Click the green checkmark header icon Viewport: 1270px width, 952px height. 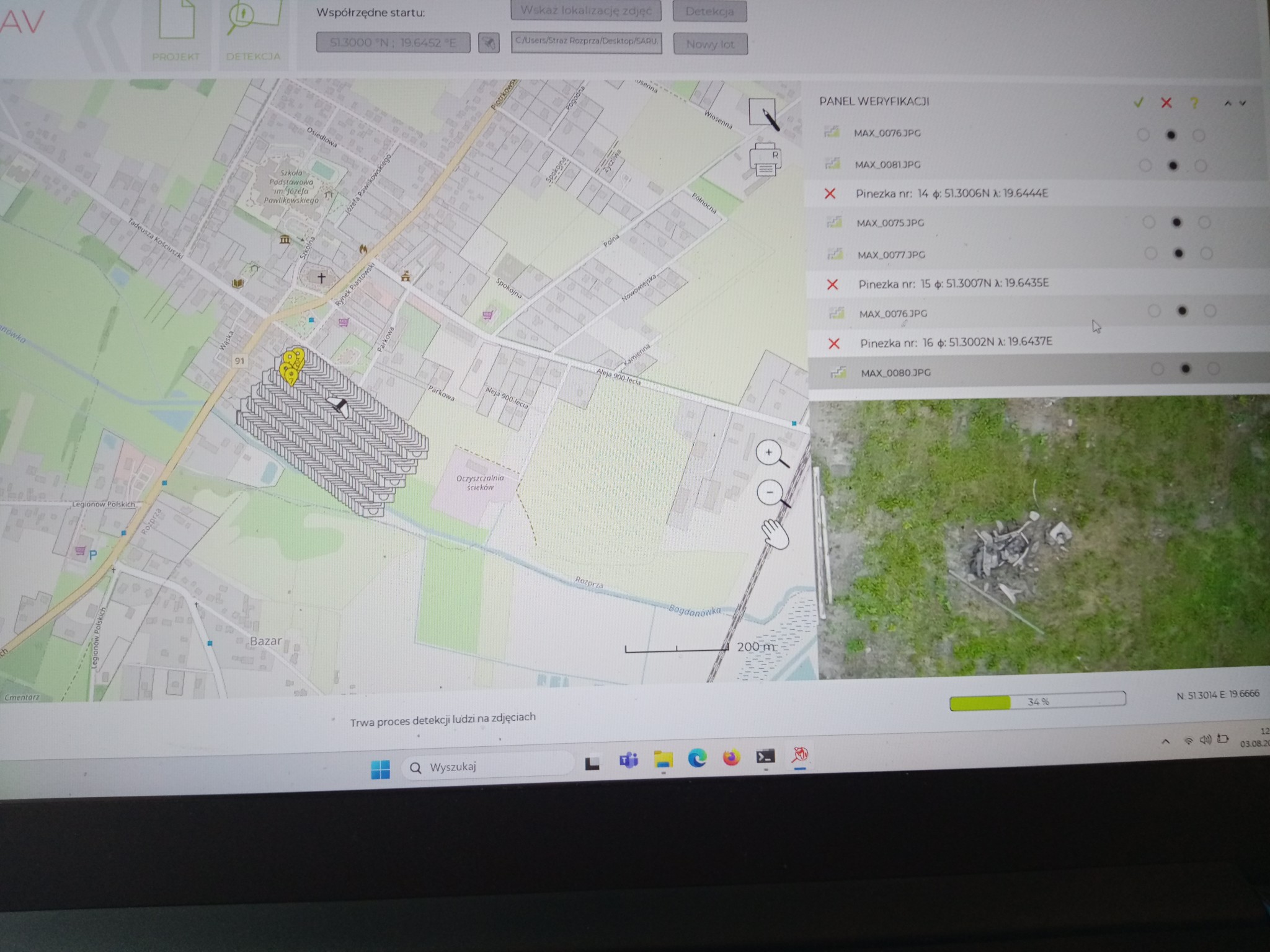(x=1138, y=103)
